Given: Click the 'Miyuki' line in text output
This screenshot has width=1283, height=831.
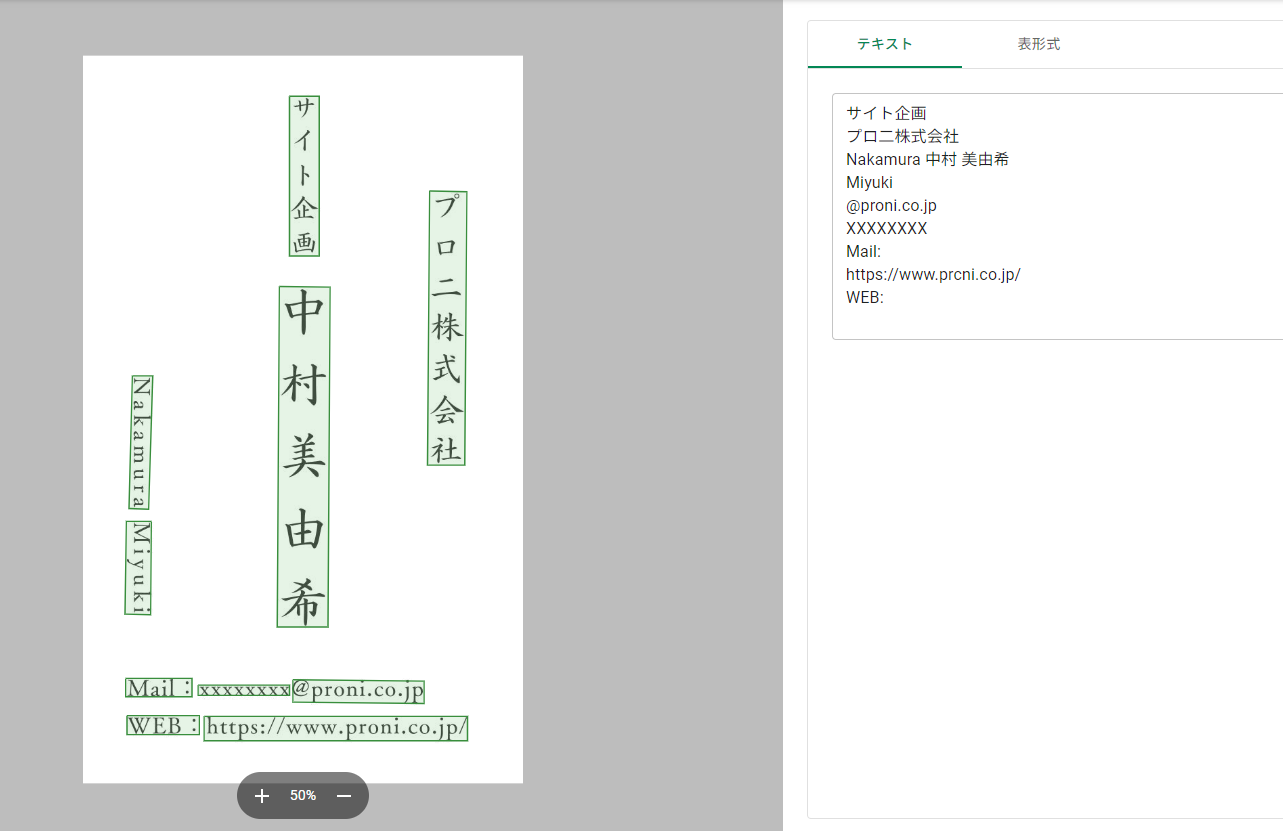Looking at the screenshot, I should 869,182.
